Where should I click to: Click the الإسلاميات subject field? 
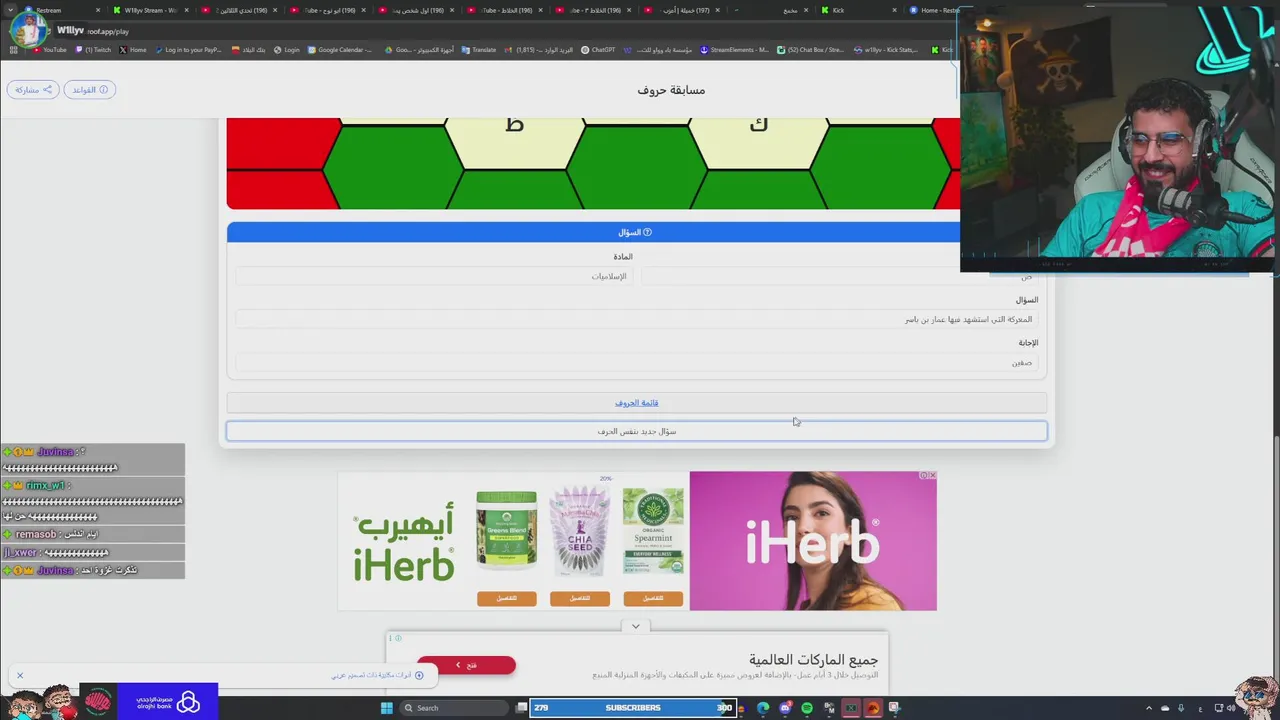(434, 276)
